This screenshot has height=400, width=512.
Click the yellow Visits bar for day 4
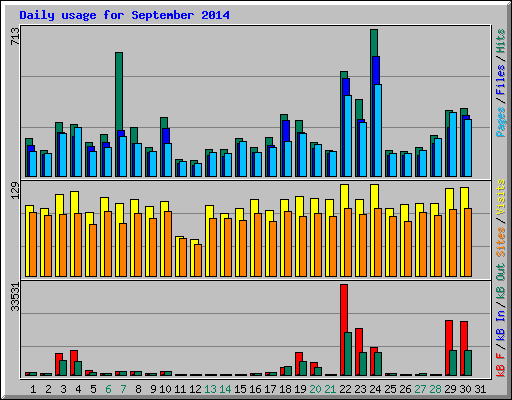click(75, 202)
